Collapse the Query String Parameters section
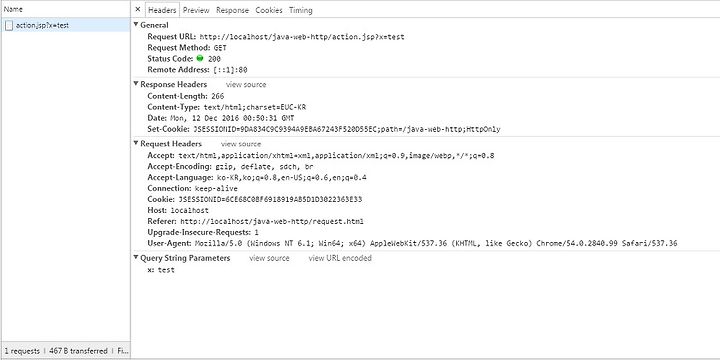720x360 pixels. [136, 258]
